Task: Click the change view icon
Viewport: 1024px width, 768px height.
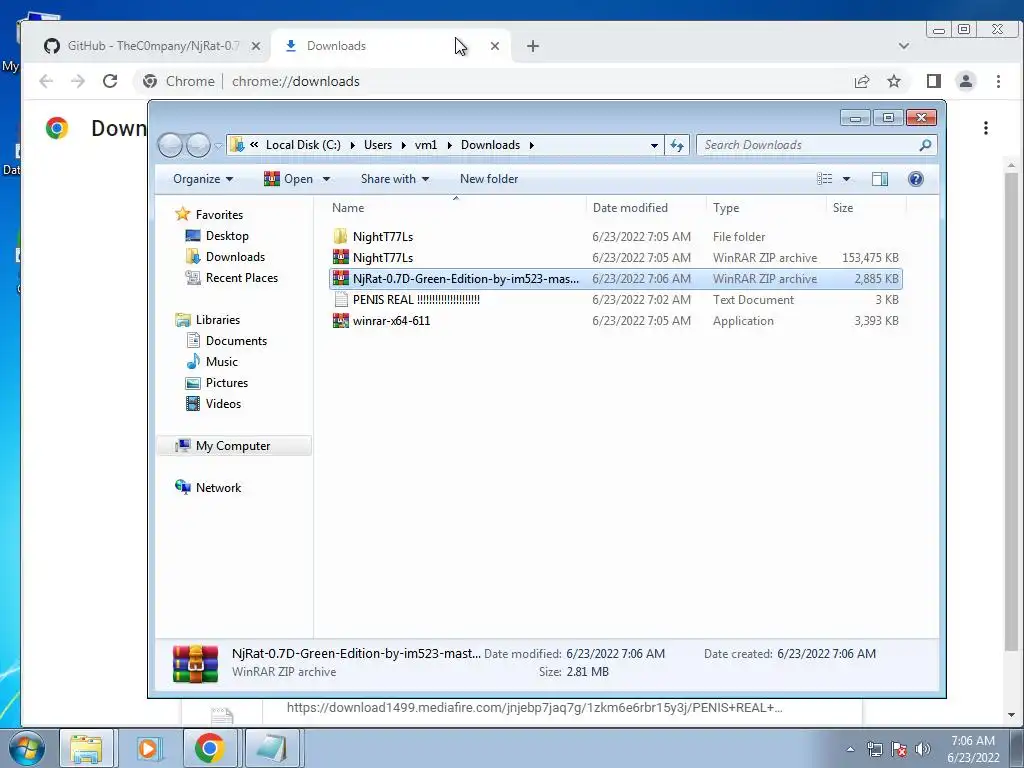Action: click(825, 179)
